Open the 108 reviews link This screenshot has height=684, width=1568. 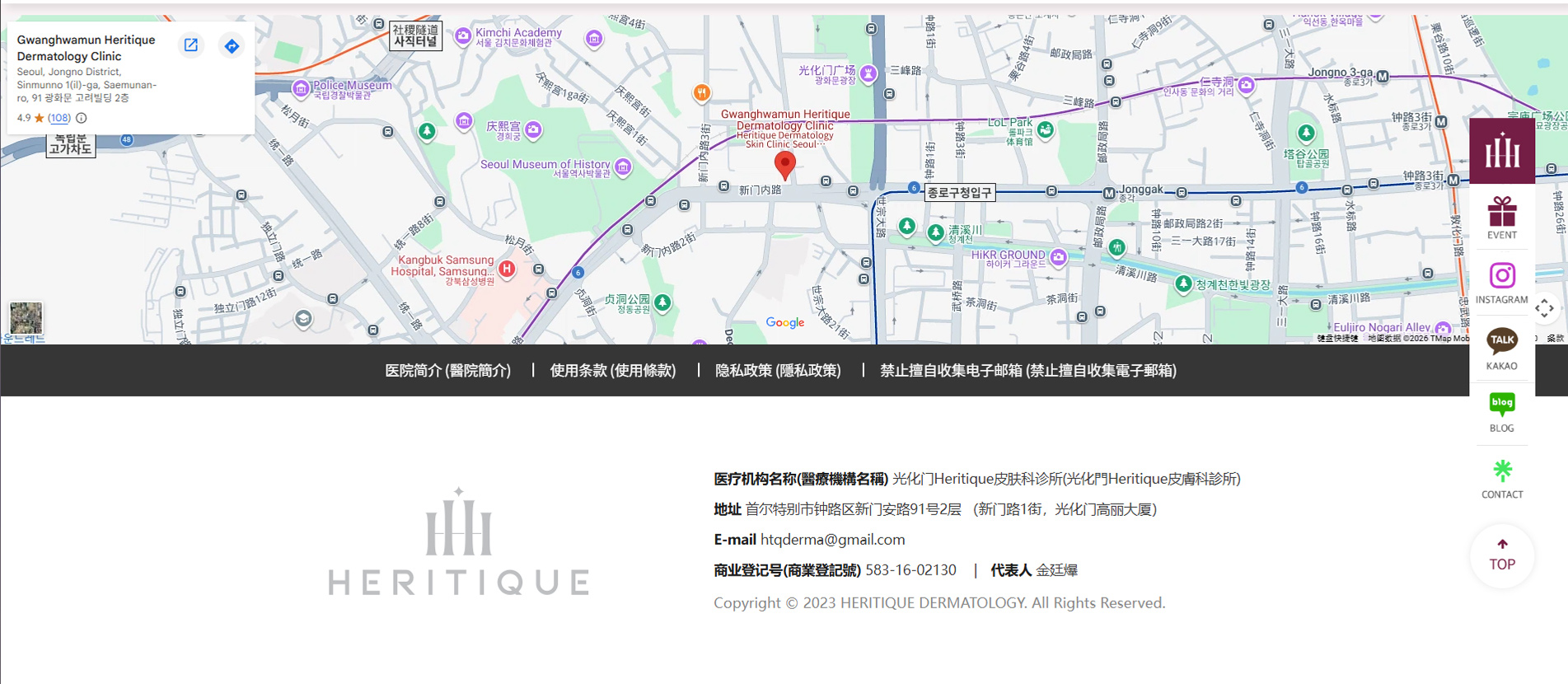59,118
